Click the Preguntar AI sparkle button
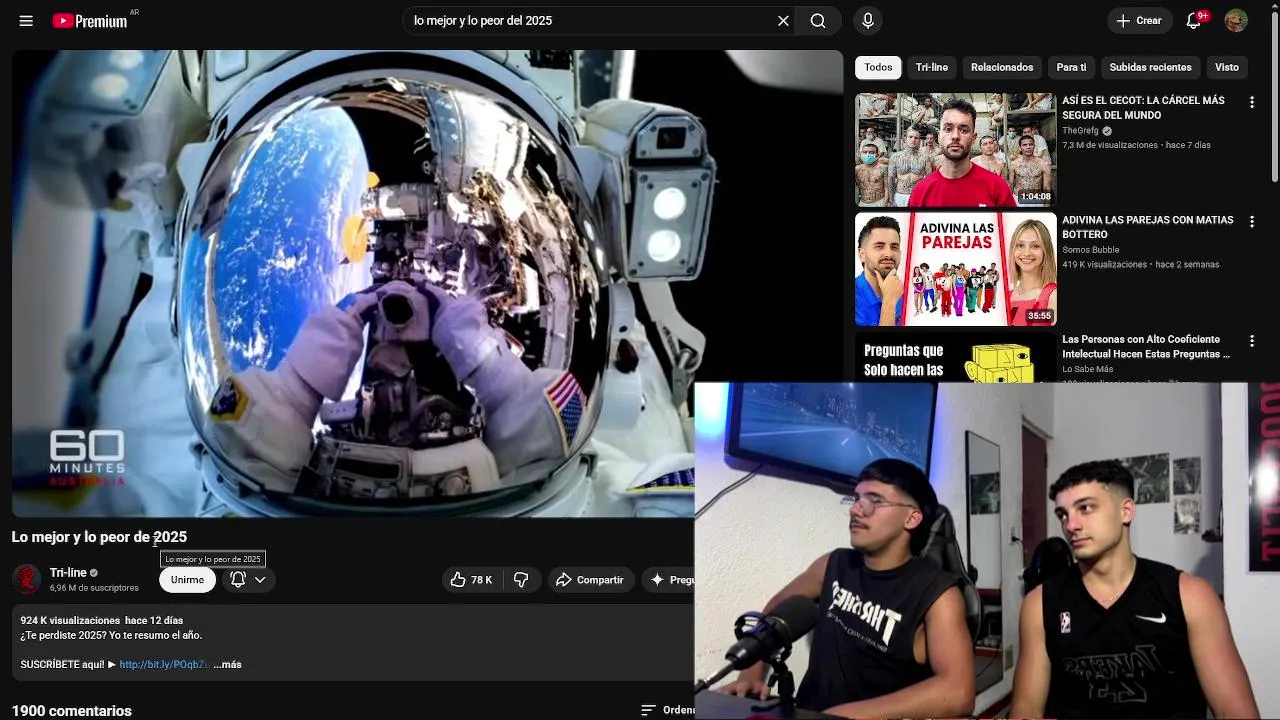The width and height of the screenshot is (1280, 720). tap(667, 580)
